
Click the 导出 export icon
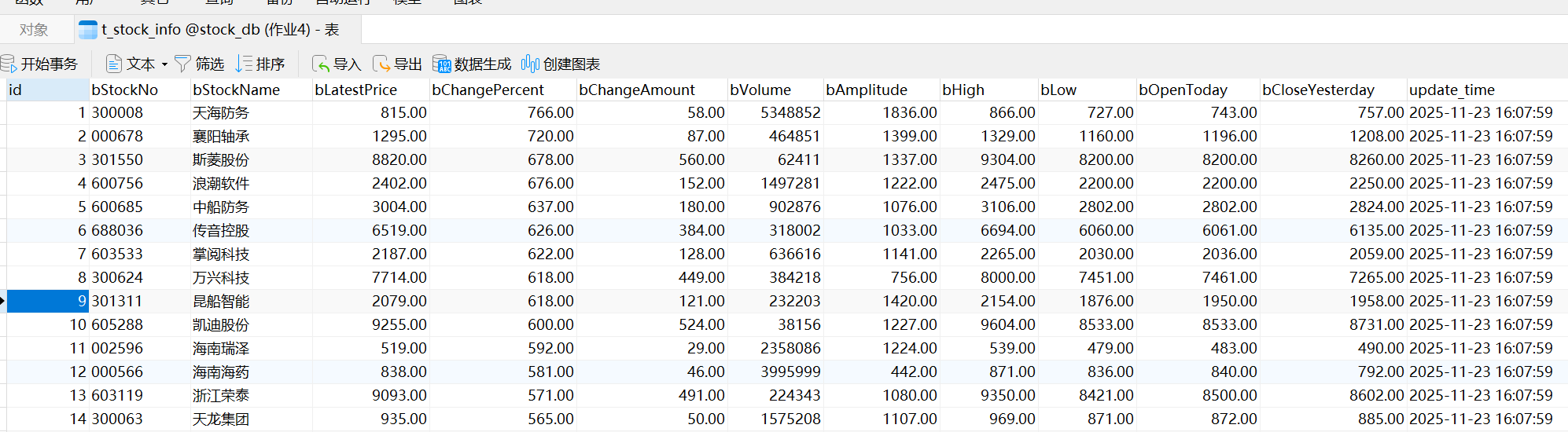(x=381, y=64)
